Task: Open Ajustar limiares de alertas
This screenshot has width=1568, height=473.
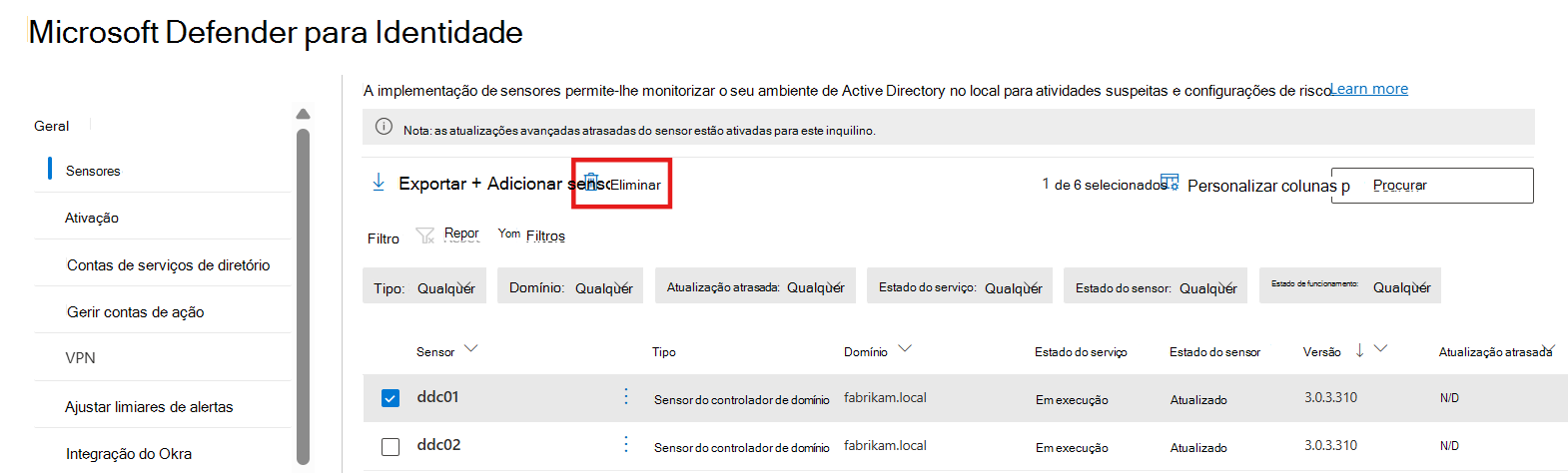Action: point(149,406)
